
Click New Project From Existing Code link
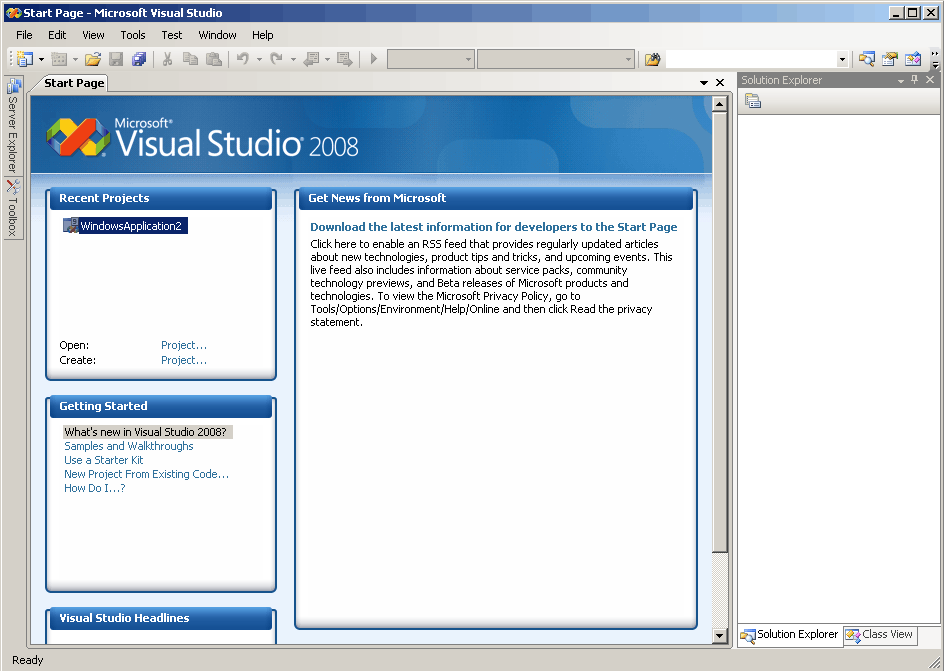146,474
